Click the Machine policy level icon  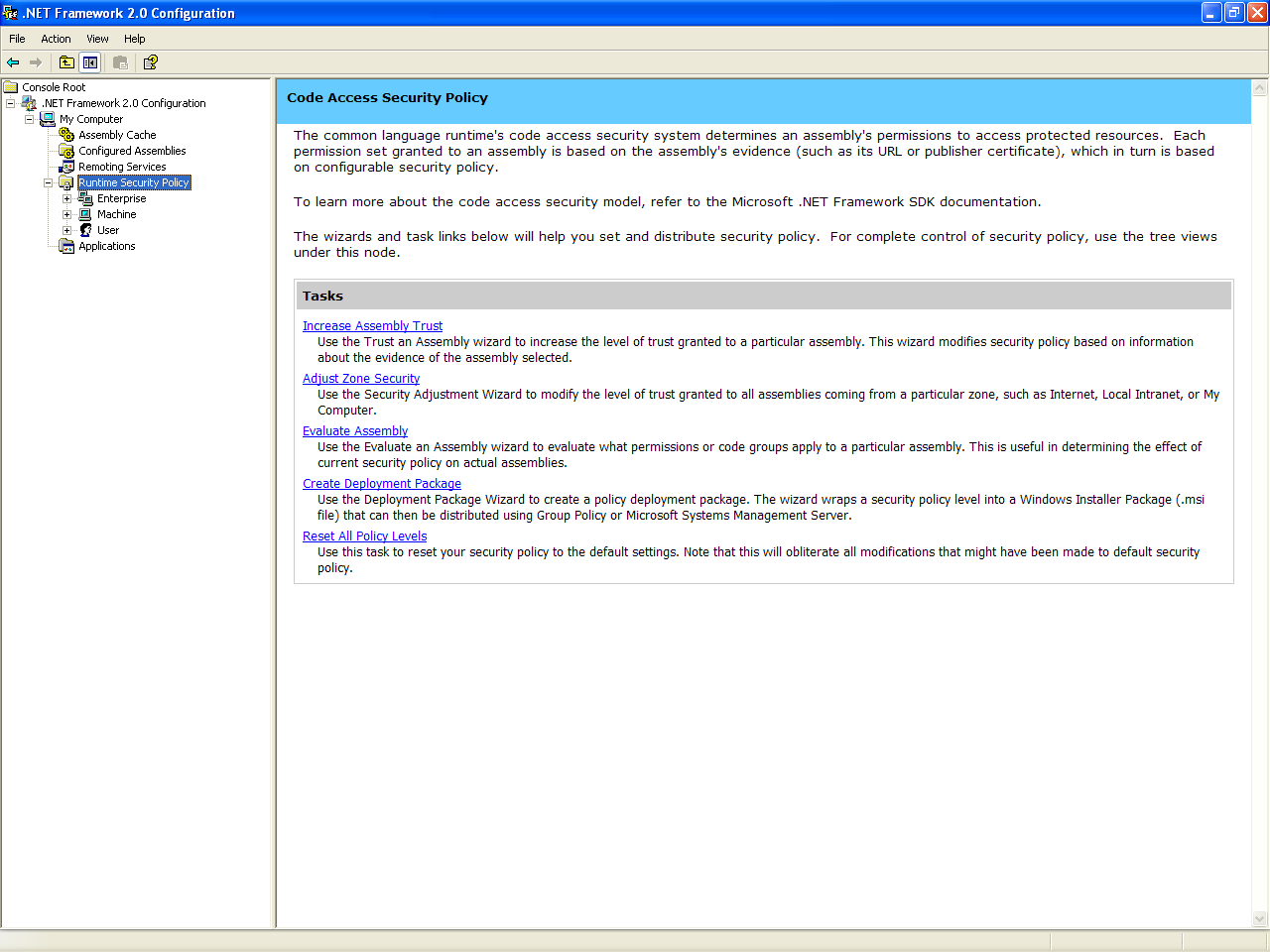tap(85, 214)
